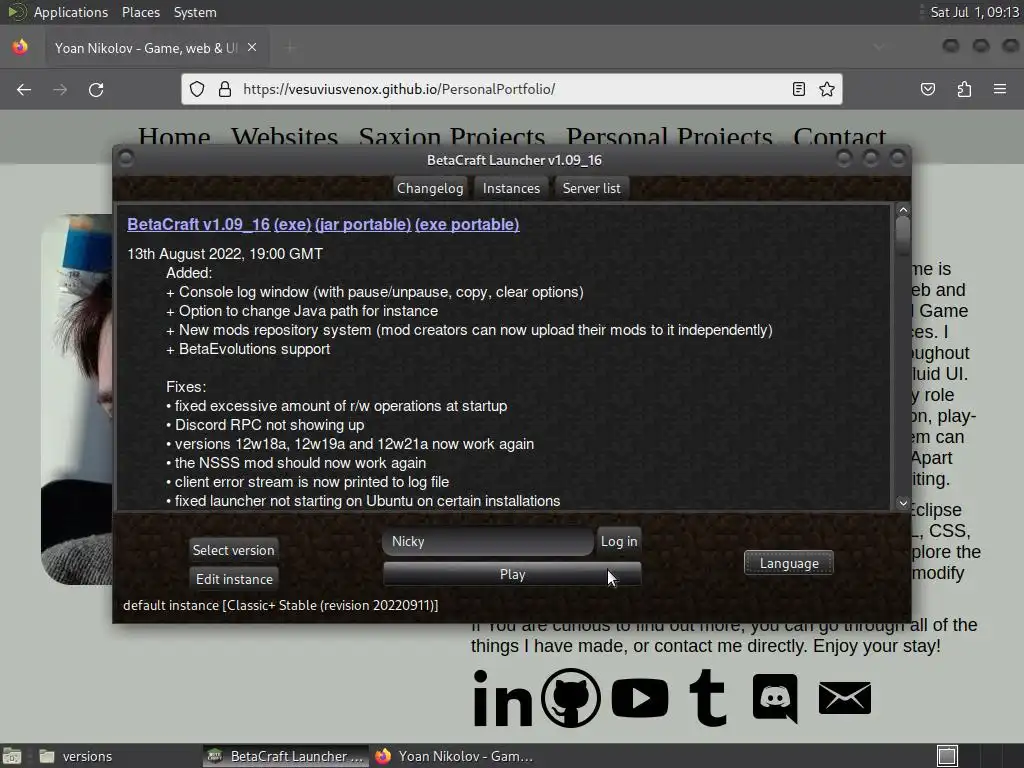The width and height of the screenshot is (1024, 768).
Task: Switch to BetaCraft Launcher taskbar item
Action: tap(285, 756)
